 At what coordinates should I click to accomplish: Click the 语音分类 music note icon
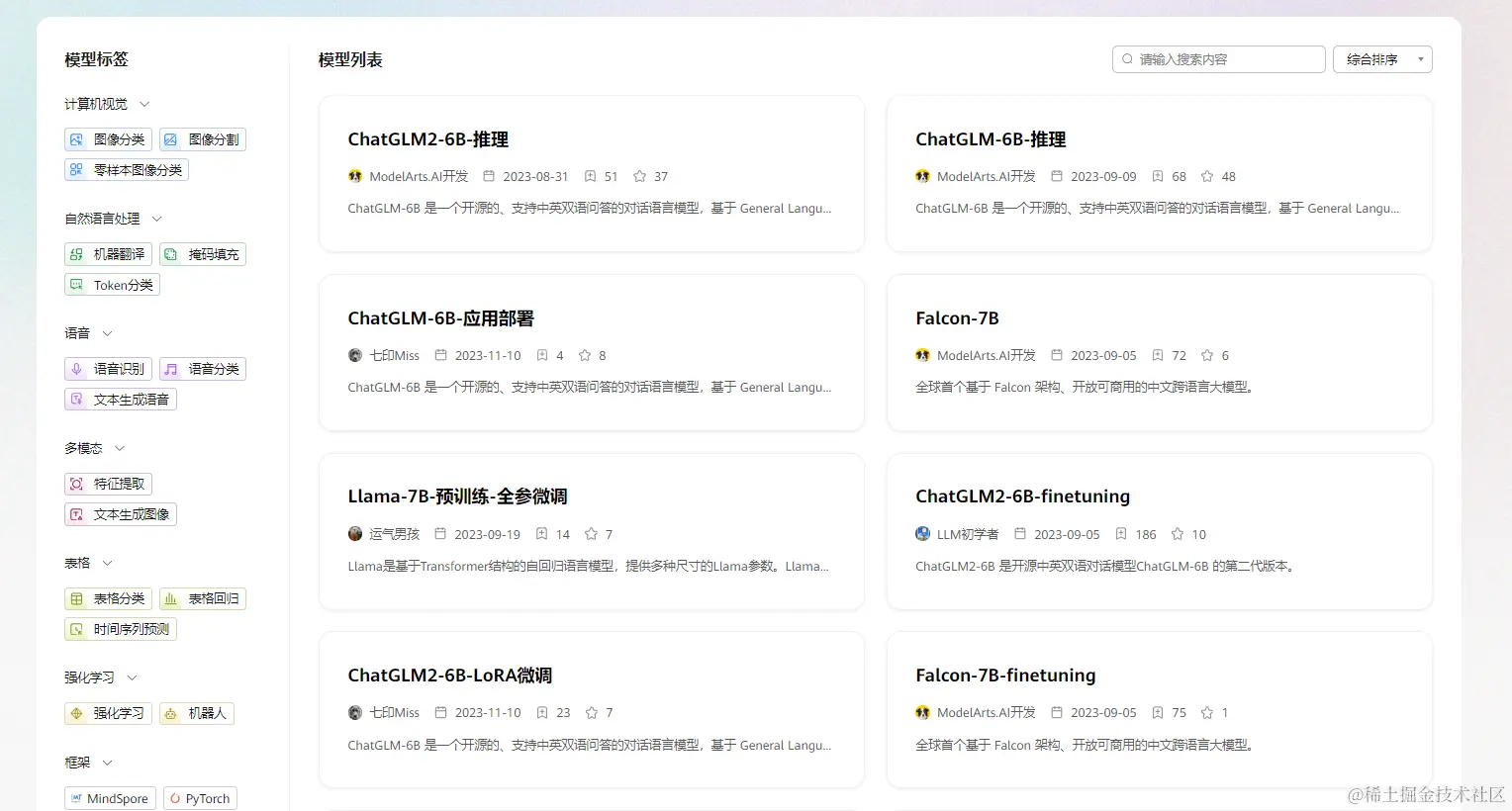click(170, 369)
